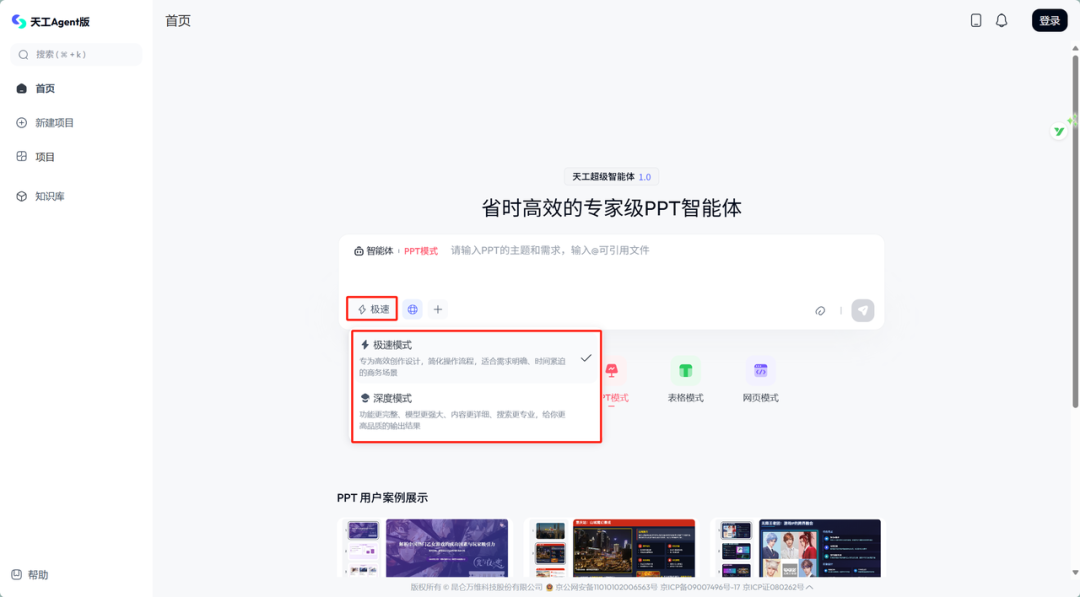This screenshot has height=597, width=1080.
Task: Click the 新建项目 plus circle icon
Action: point(21,123)
